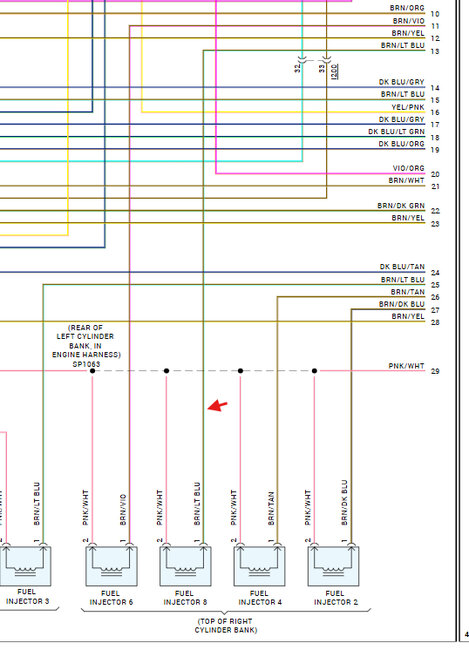Click the BRN/LT BLU label at pin 25
Image resolution: width=469 pixels, height=650 pixels.
point(403,280)
